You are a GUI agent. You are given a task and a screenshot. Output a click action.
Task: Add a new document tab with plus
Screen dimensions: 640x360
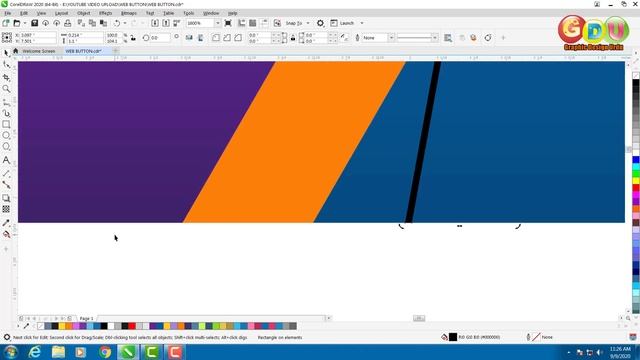116,51
